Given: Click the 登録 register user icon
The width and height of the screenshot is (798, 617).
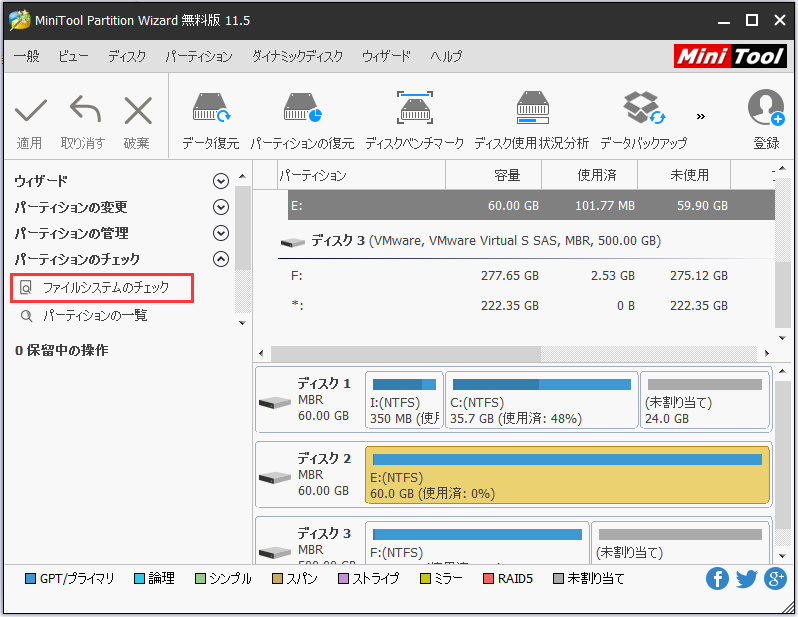Looking at the screenshot, I should [766, 110].
